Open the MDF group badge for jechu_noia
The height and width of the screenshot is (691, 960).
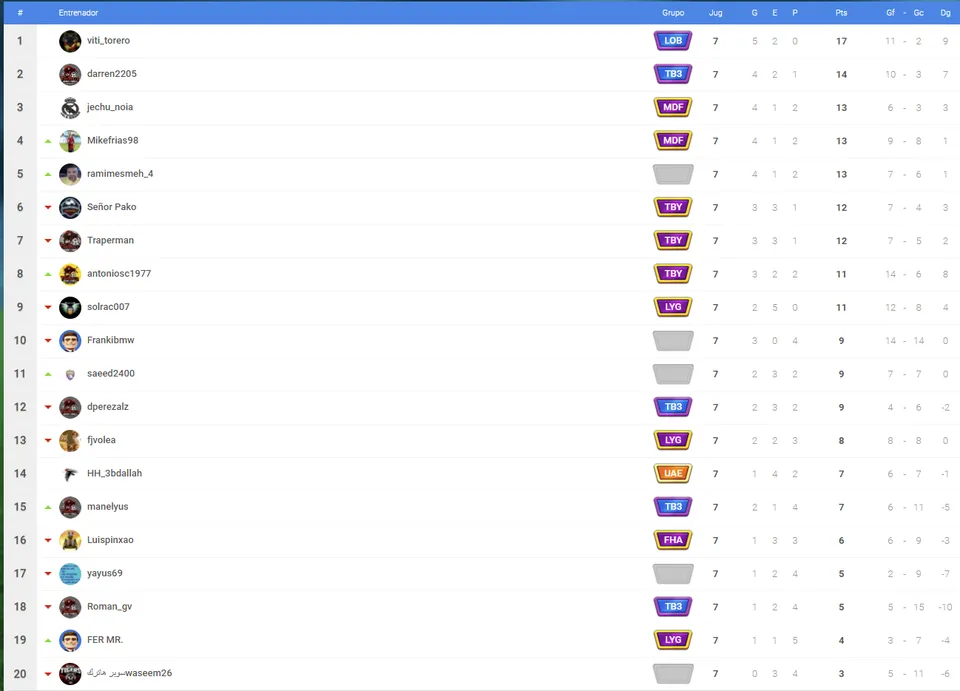[673, 107]
